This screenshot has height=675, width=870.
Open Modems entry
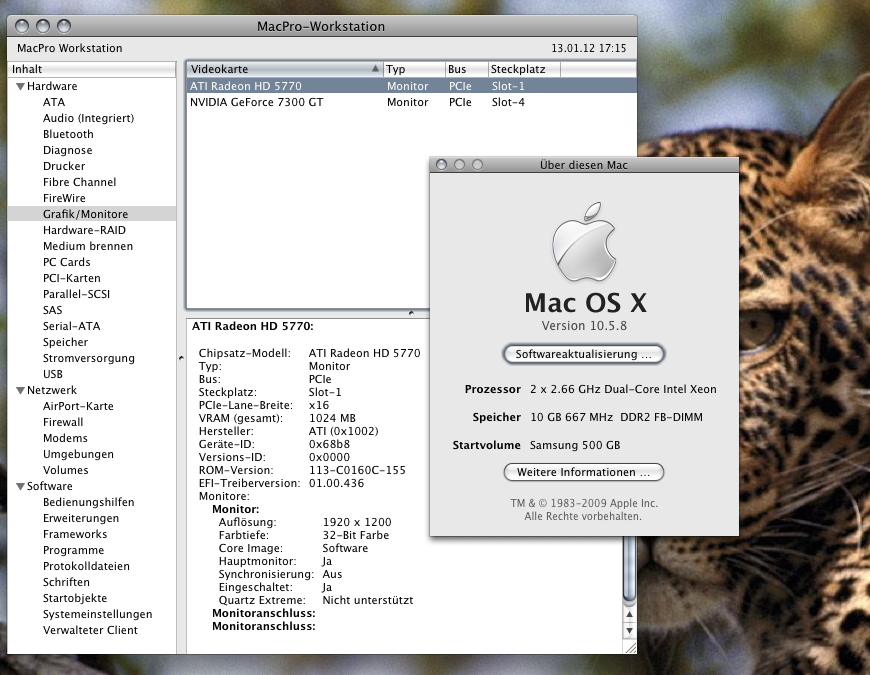tap(65, 438)
